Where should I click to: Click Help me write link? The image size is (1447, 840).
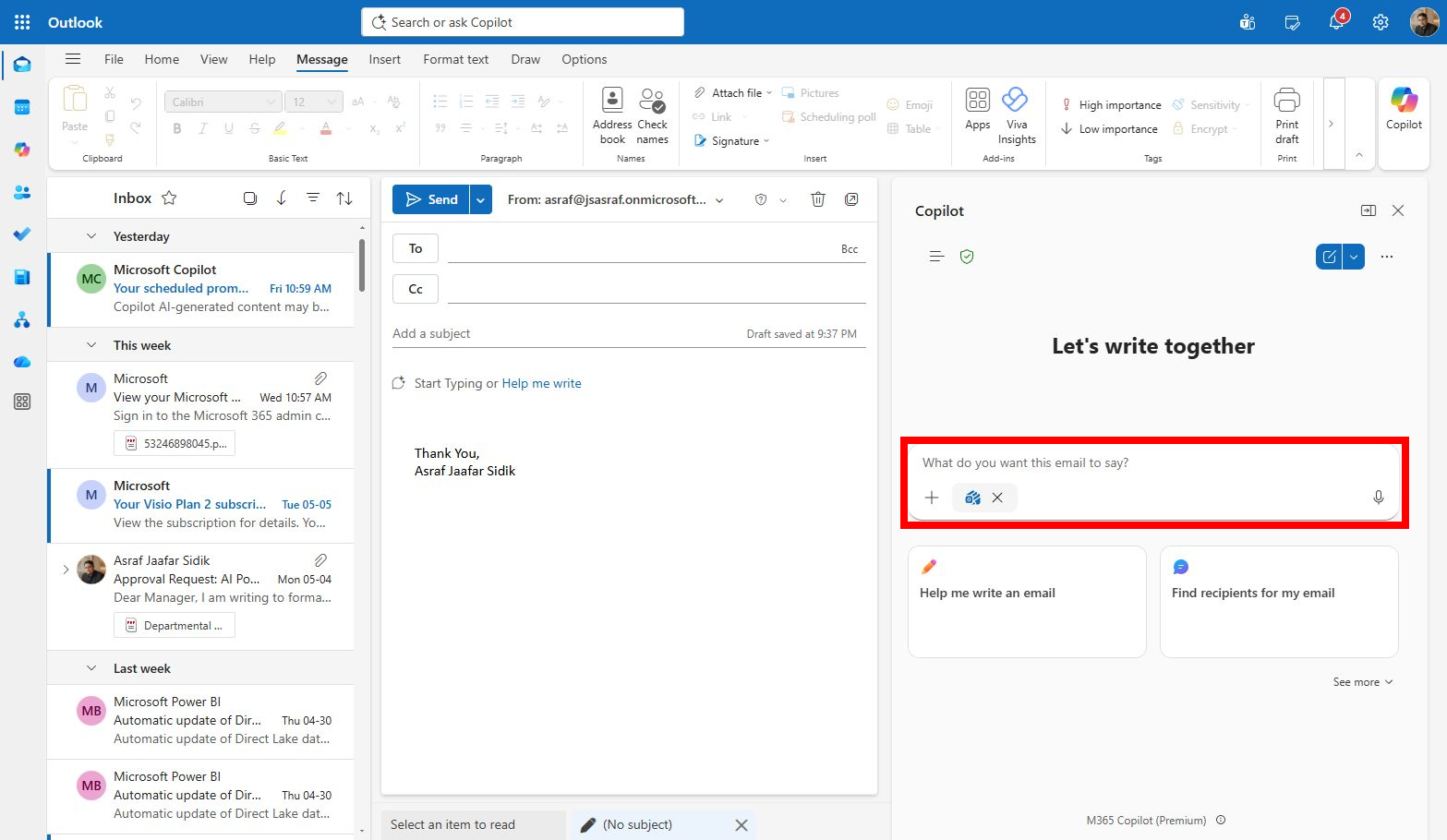click(541, 383)
